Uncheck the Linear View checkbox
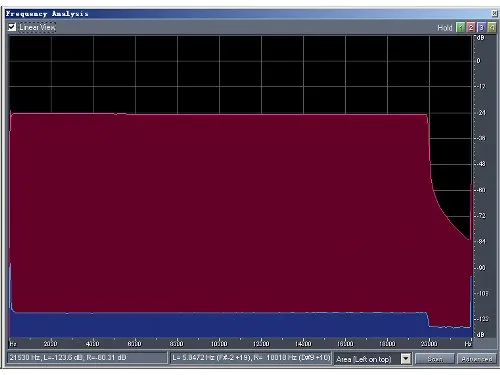 pyautogui.click(x=12, y=27)
